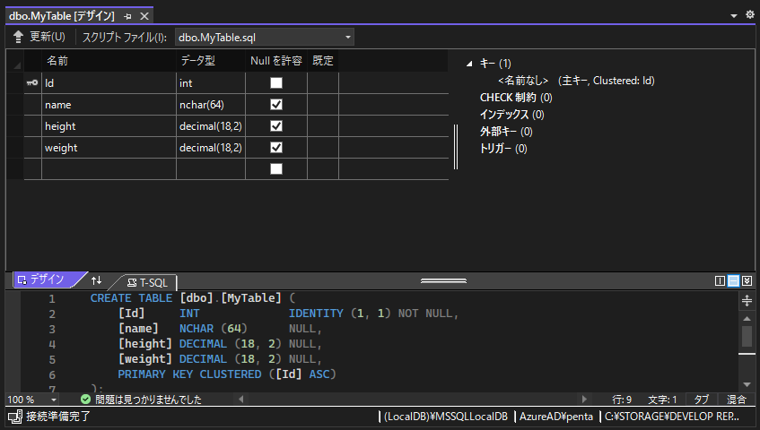This screenshot has height=430, width=760.
Task: Select トリガー (0) item
Action: [x=503, y=148]
